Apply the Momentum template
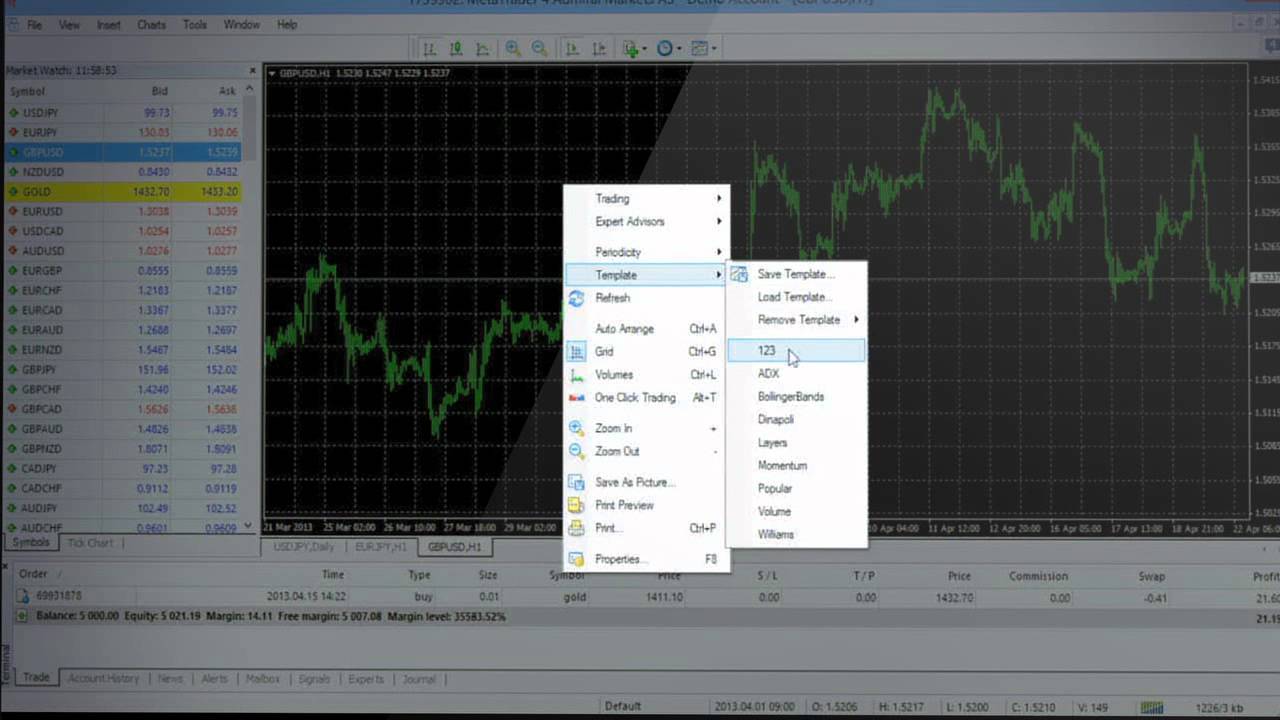1280x720 pixels. click(796, 466)
